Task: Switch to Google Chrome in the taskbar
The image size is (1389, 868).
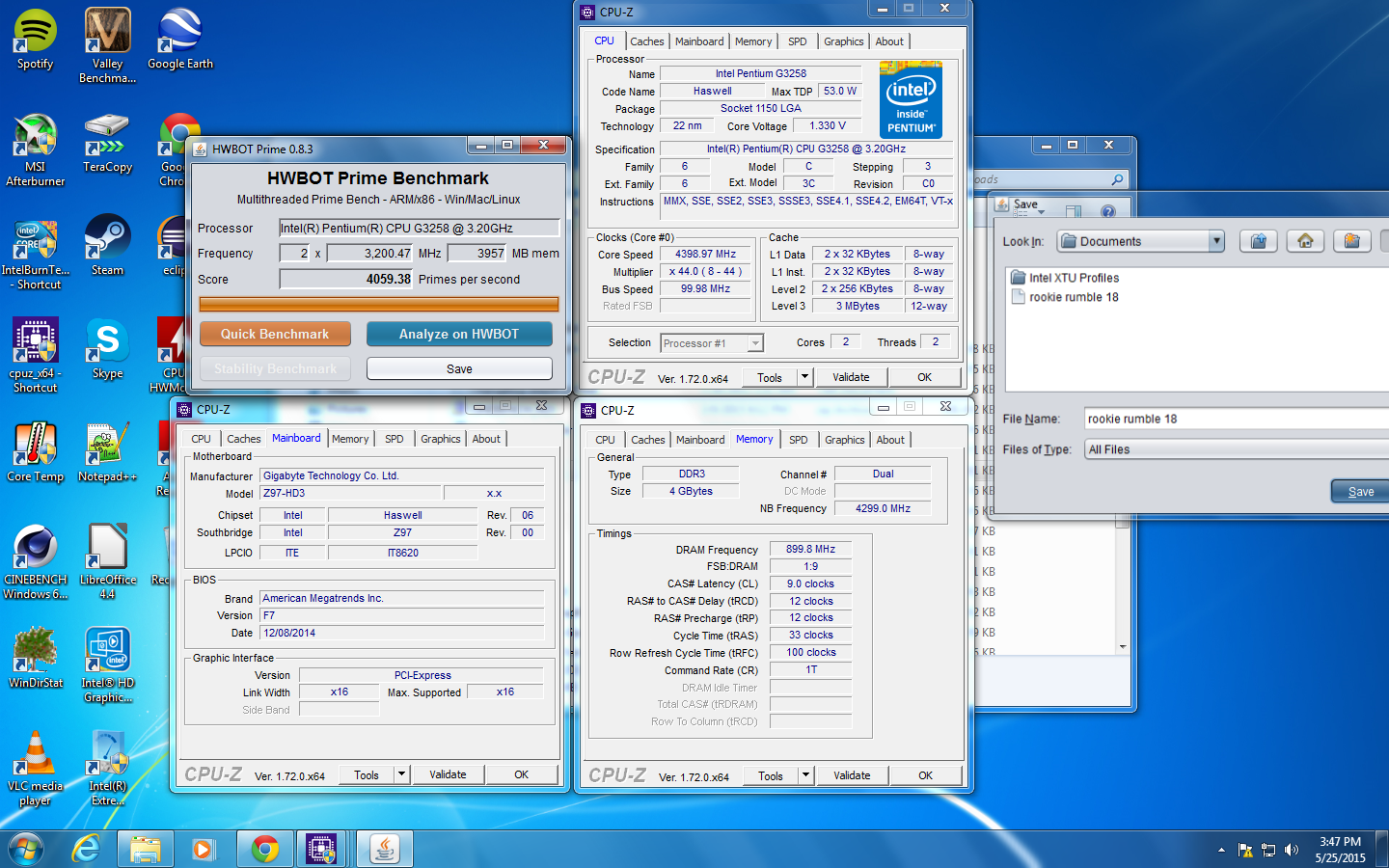Action: (x=264, y=850)
